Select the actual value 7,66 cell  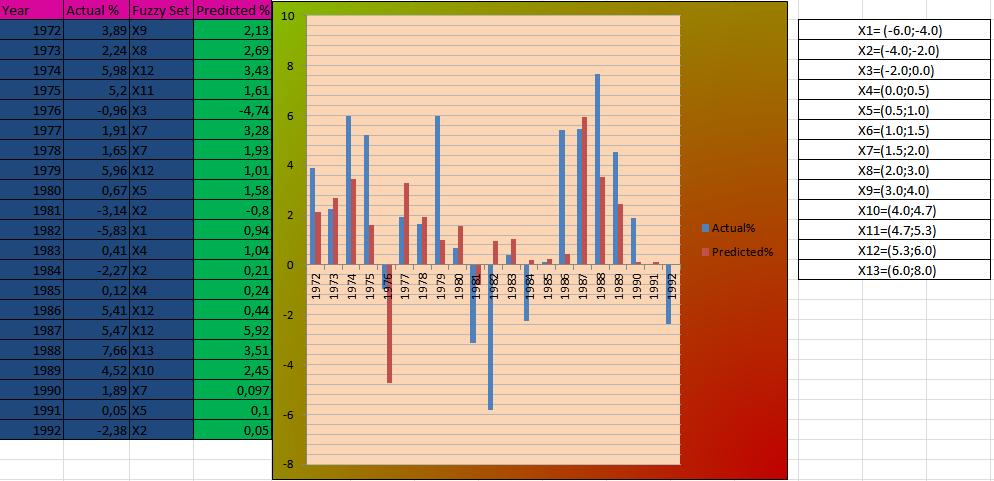[95, 350]
